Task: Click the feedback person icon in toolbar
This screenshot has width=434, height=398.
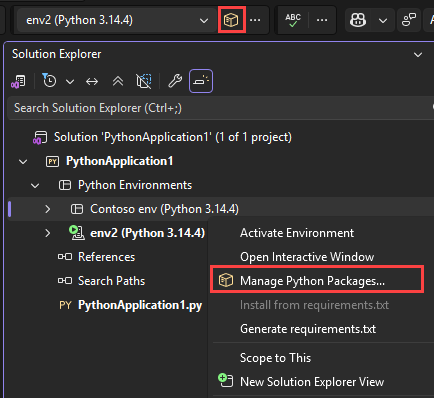Action: [409, 20]
